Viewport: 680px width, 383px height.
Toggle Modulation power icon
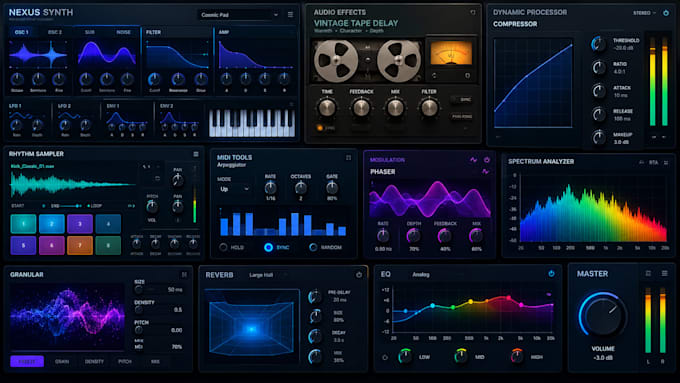(487, 160)
